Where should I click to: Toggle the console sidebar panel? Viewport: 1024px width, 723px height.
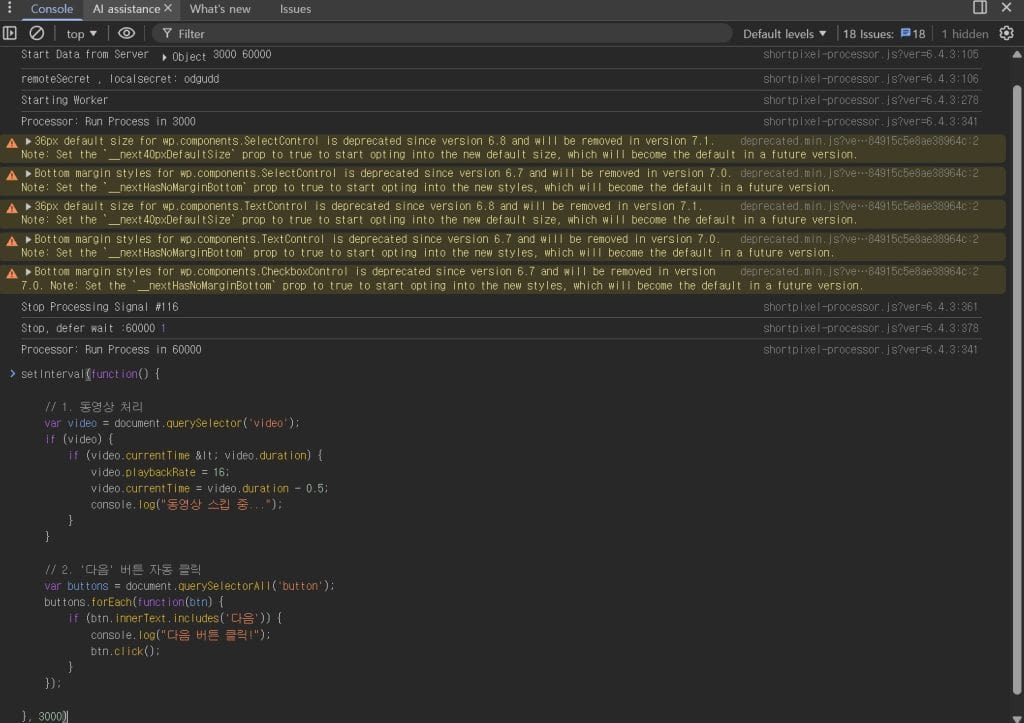11,32
